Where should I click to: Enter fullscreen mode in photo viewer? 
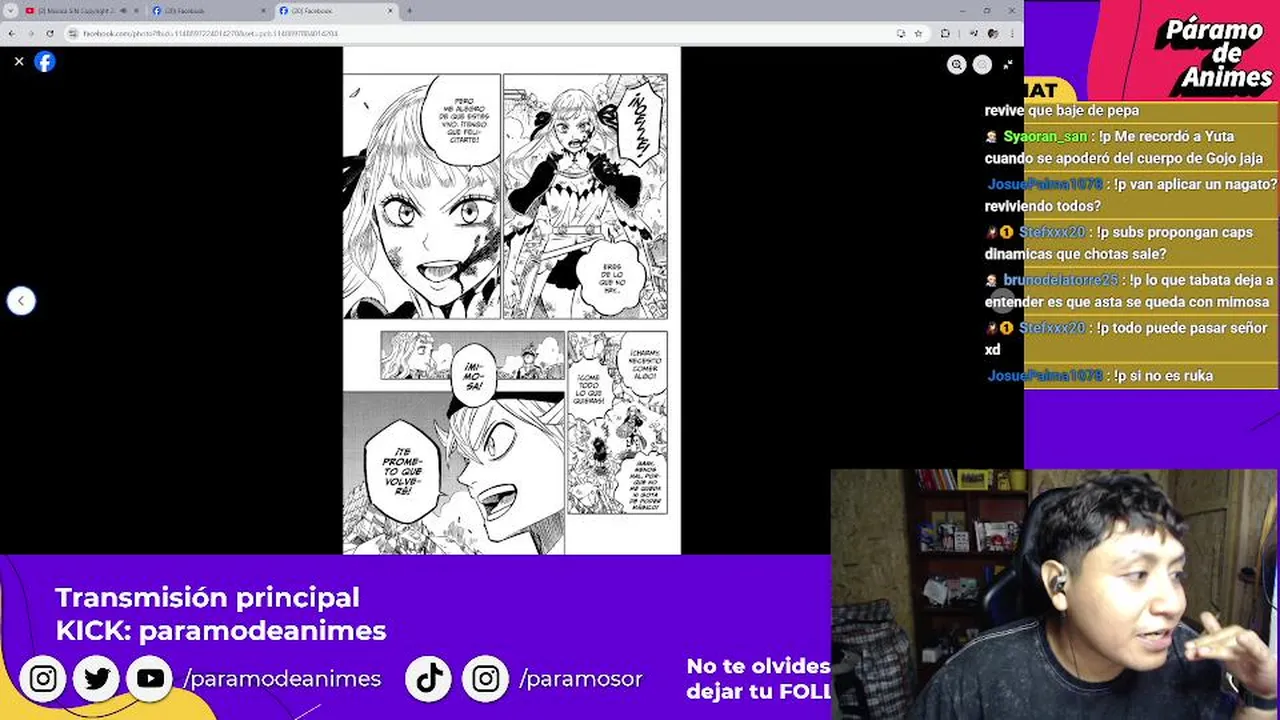coord(1007,64)
